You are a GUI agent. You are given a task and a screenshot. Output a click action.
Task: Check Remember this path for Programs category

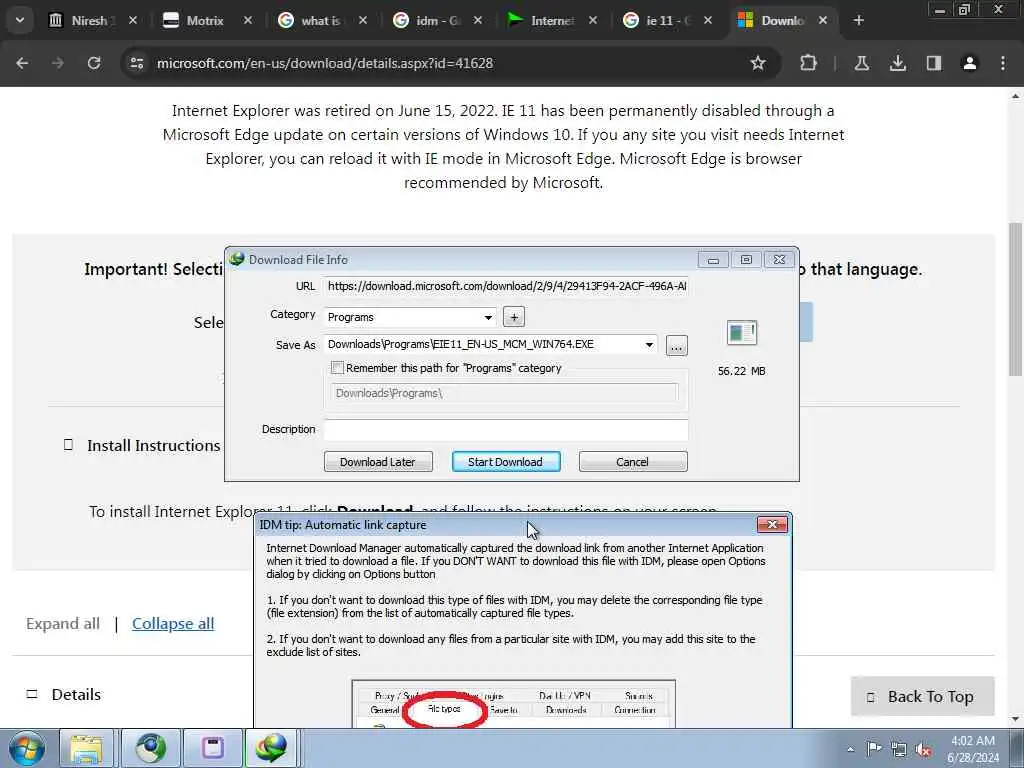338,368
